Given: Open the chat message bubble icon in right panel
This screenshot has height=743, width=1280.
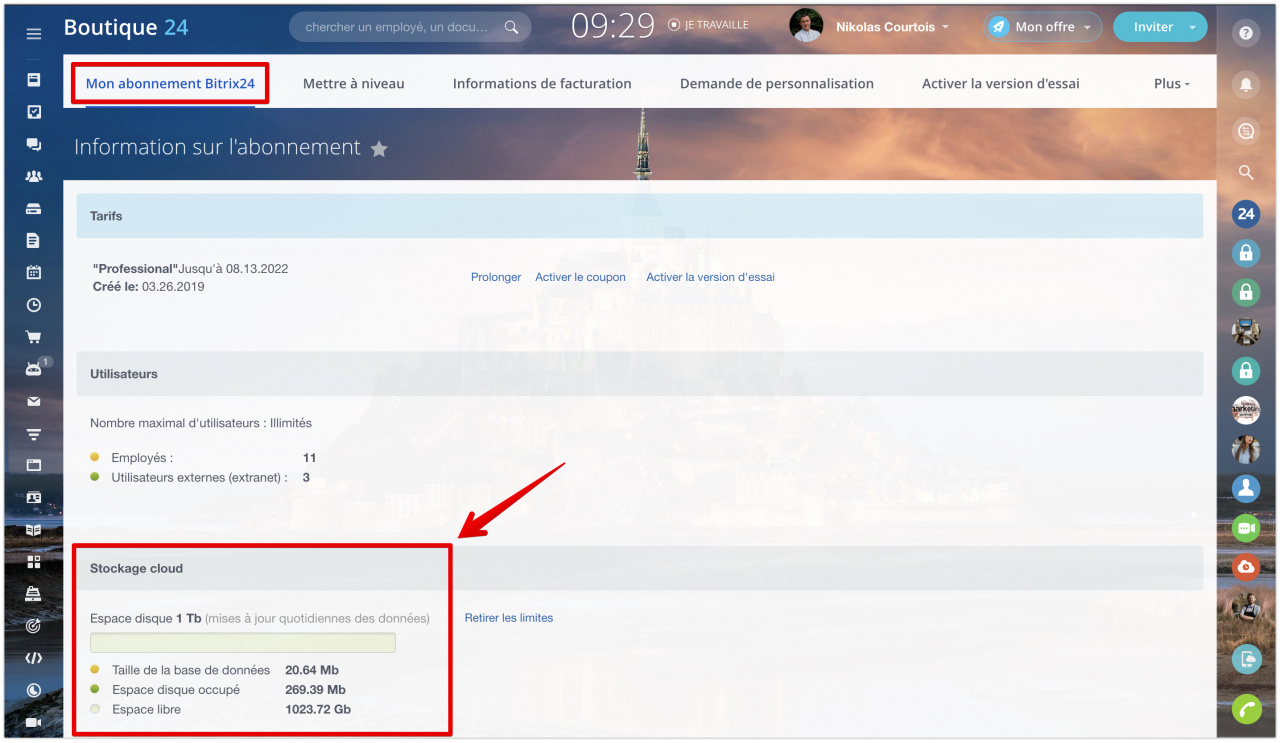Looking at the screenshot, I should 1246,130.
